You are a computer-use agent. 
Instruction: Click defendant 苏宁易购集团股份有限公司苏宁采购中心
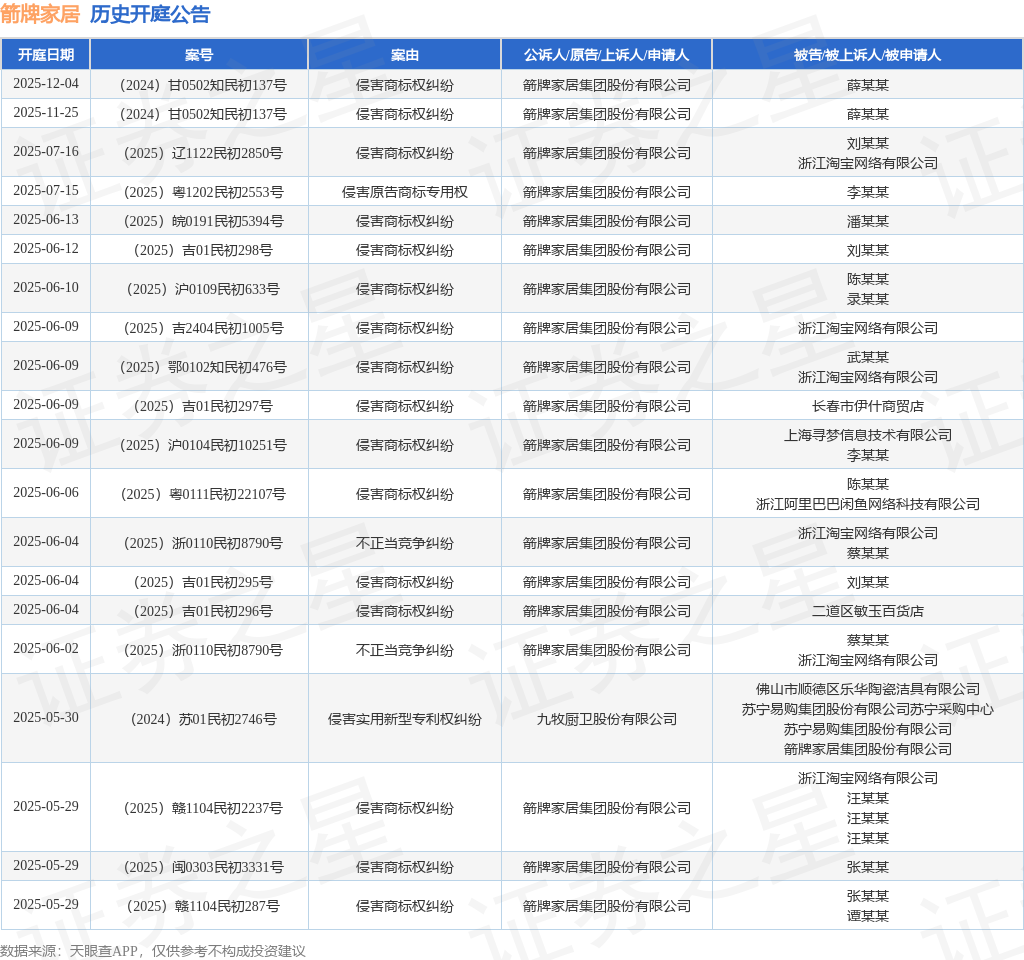(x=867, y=709)
